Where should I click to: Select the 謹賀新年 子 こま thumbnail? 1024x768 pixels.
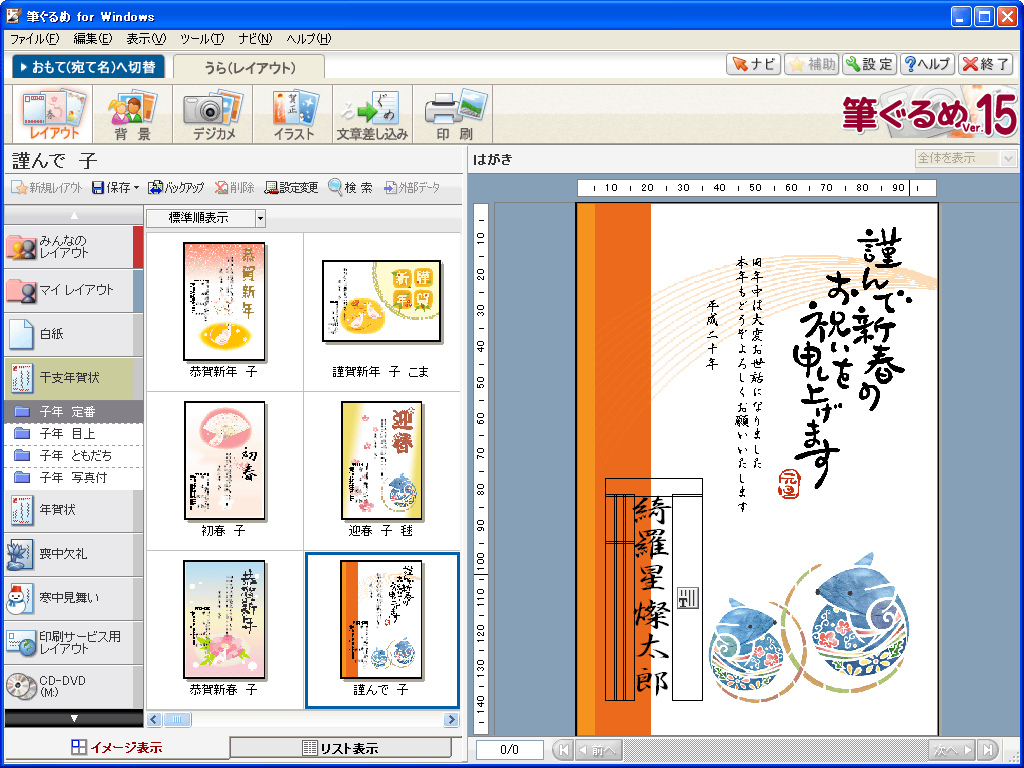point(381,311)
